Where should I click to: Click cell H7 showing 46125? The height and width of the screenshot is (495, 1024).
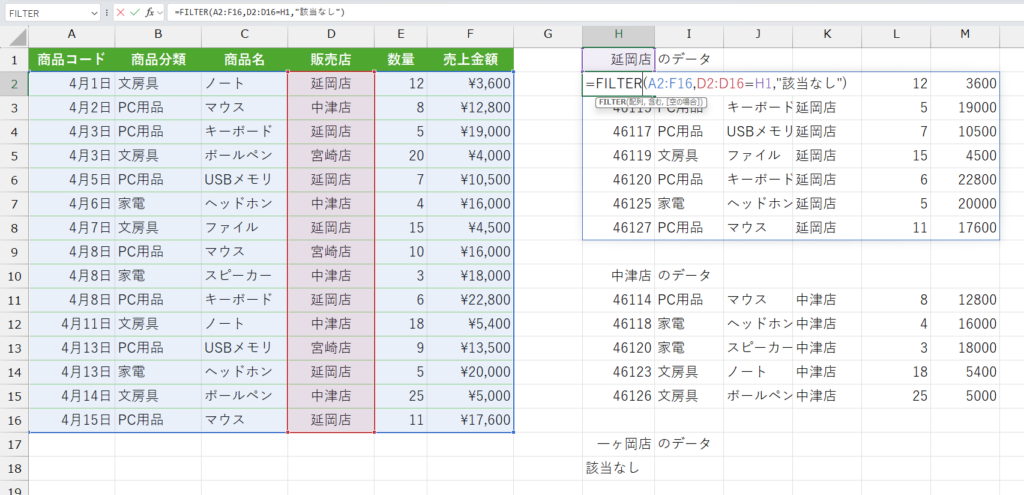click(618, 204)
